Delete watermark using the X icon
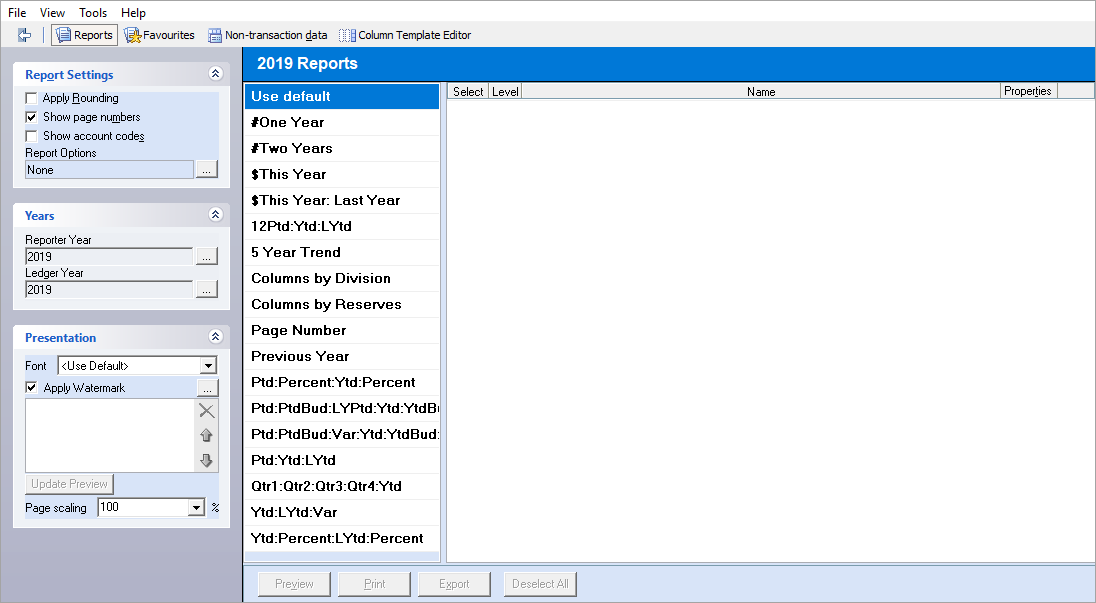 click(x=207, y=410)
